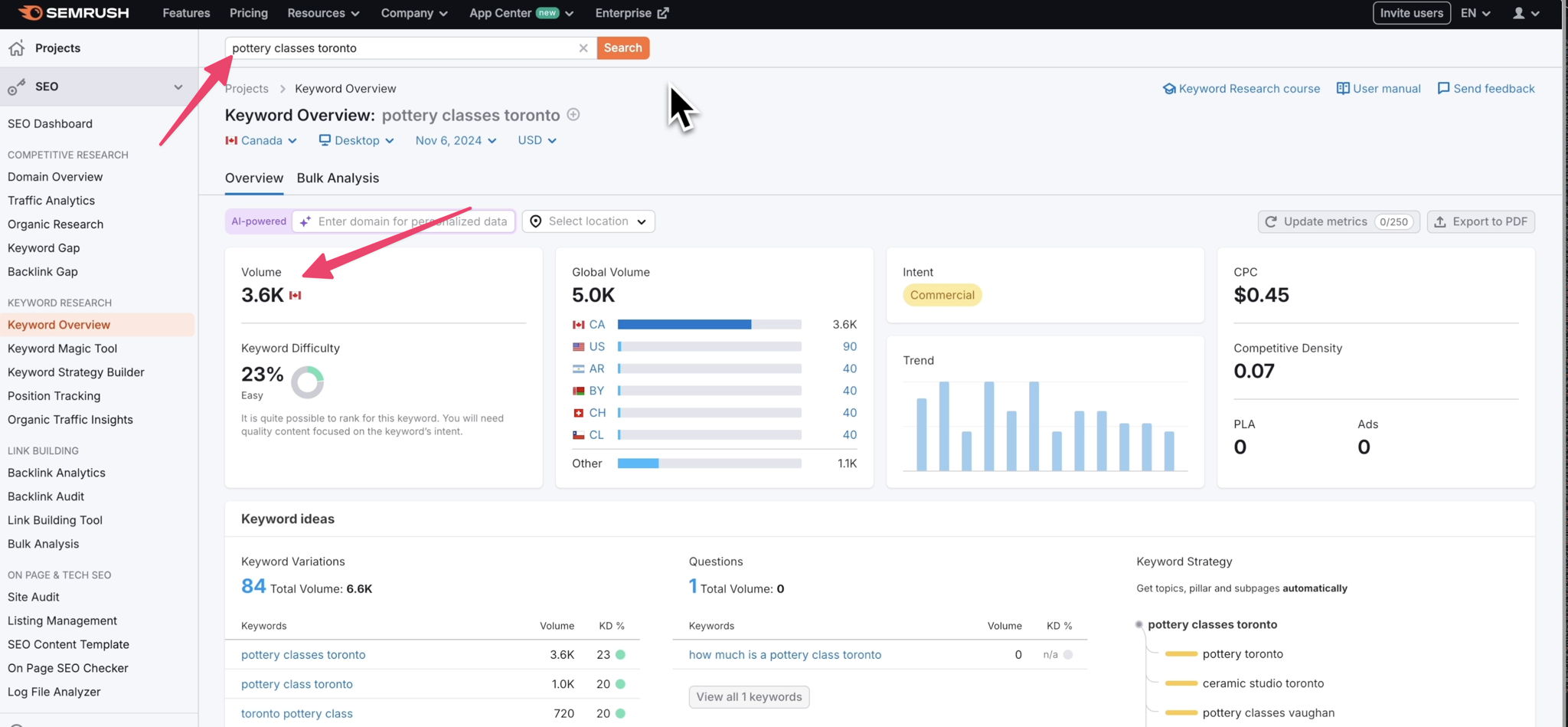This screenshot has height=727, width=1568.
Task: Open the Desktop device dropdown
Action: pyautogui.click(x=357, y=141)
